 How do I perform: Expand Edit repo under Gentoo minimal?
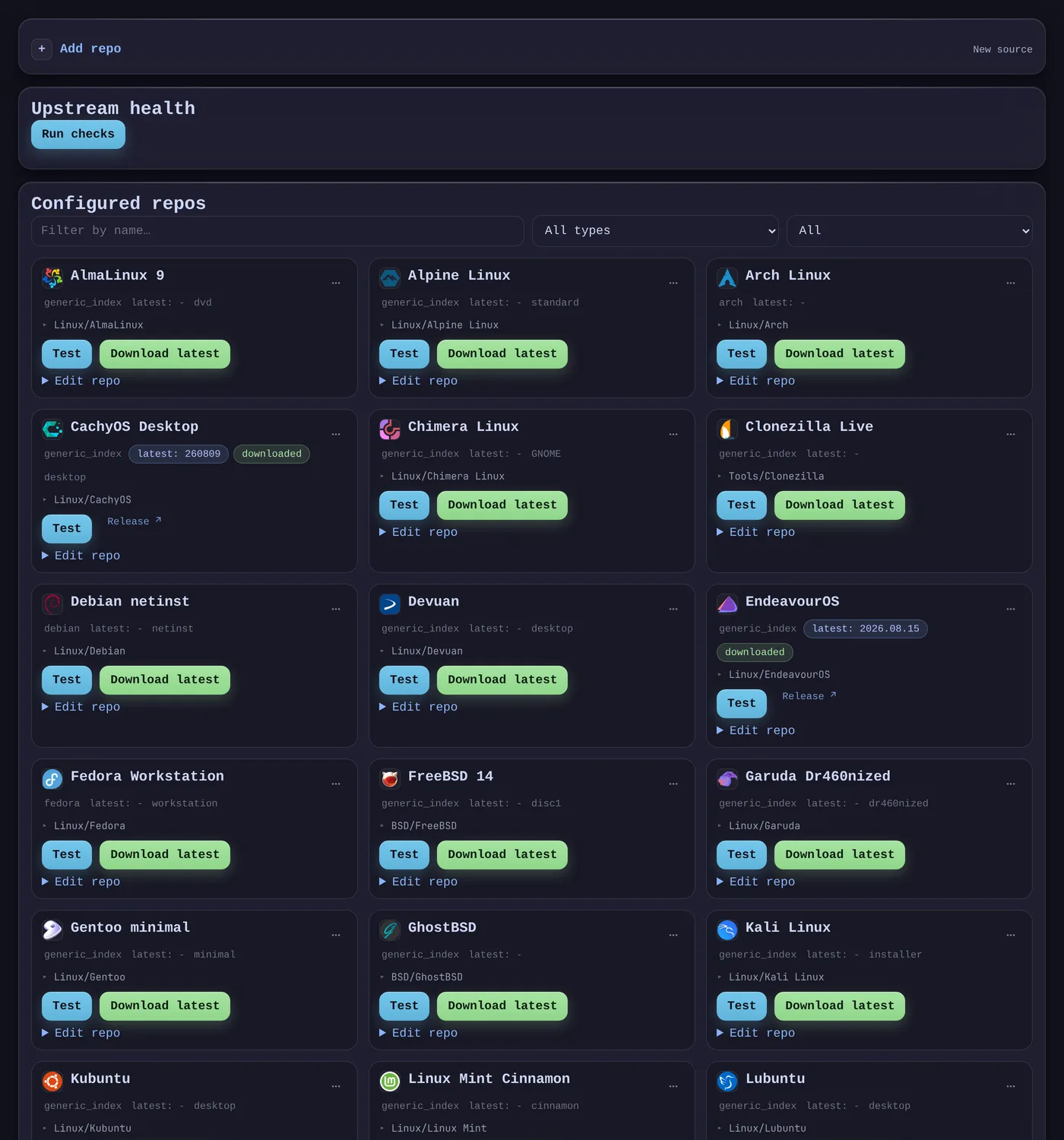pos(81,1033)
